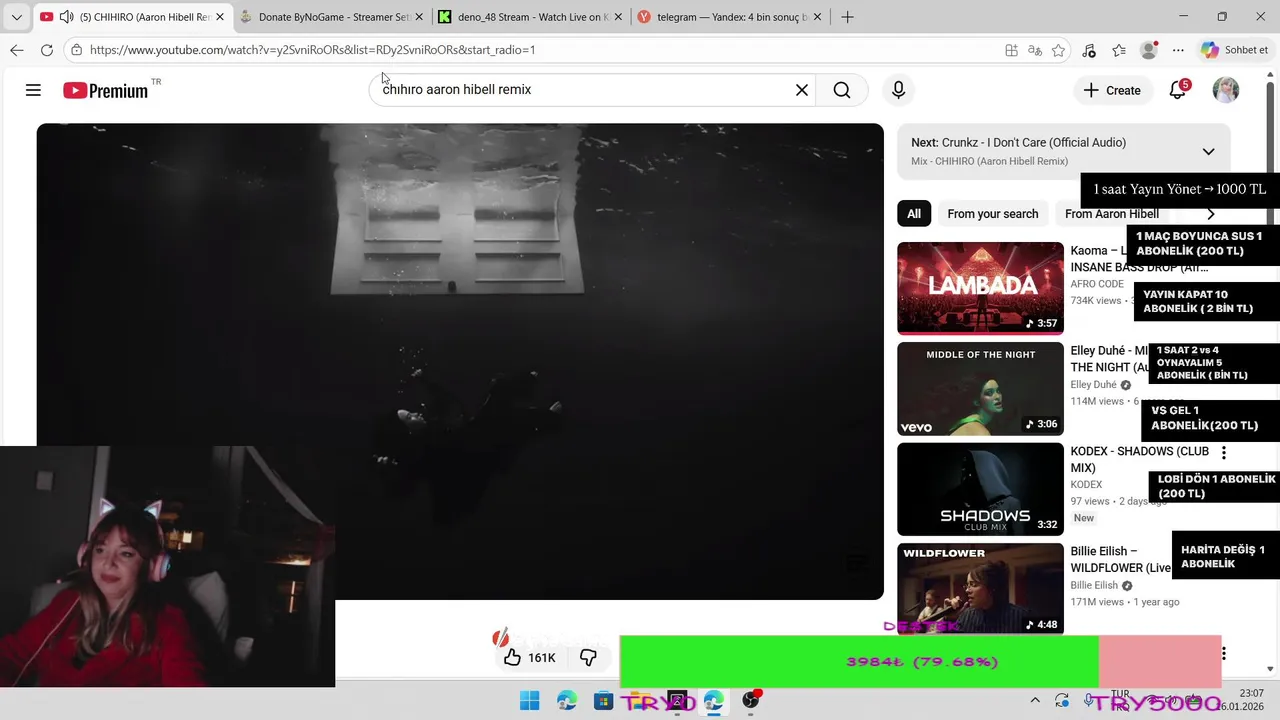Select the 'All' filter chip
1280x720 pixels.
point(914,213)
